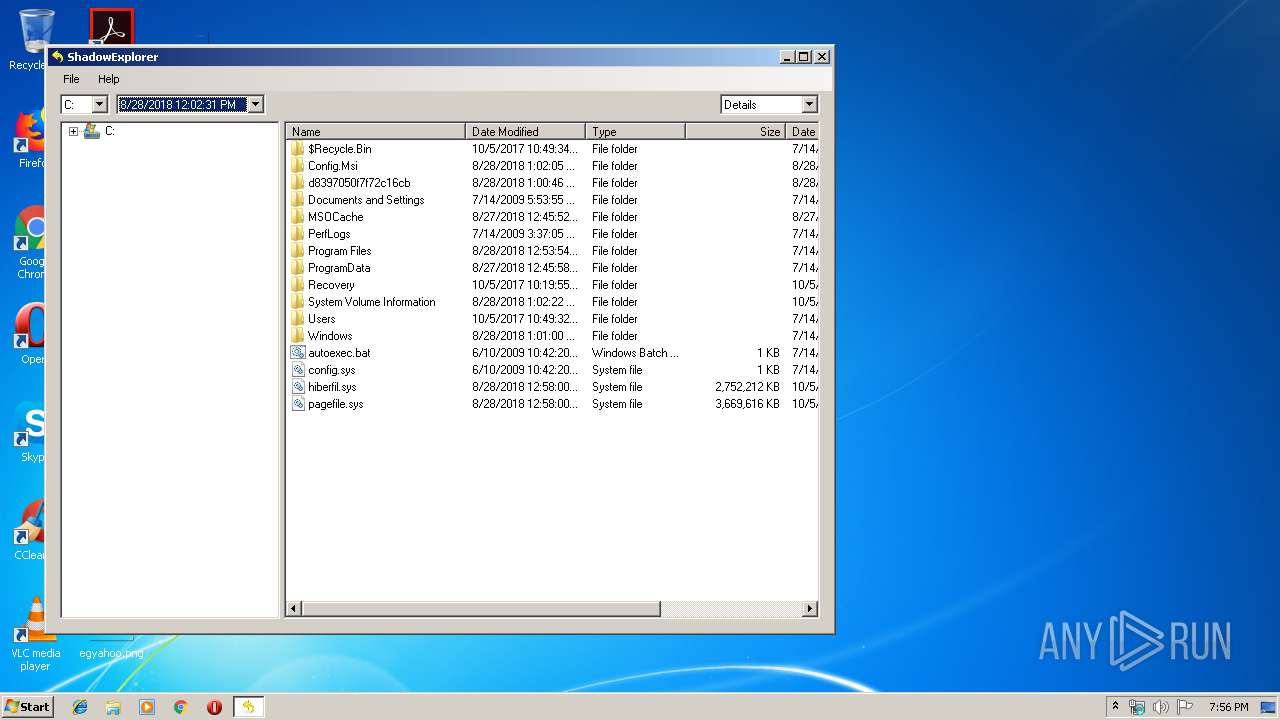Sort by the Date Modified column header
This screenshot has width=1280, height=720.
525,131
